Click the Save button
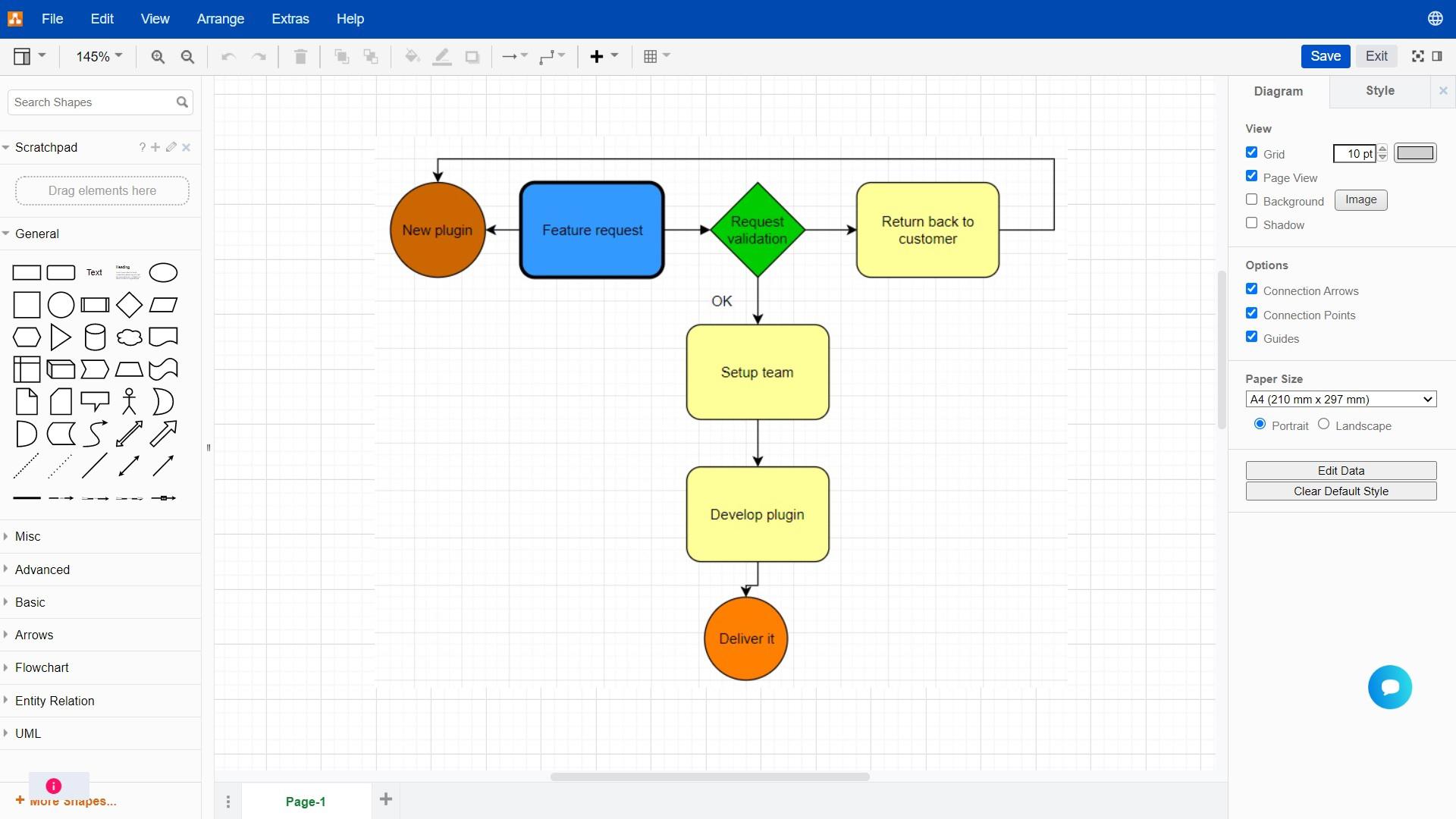The width and height of the screenshot is (1456, 819). point(1325,56)
